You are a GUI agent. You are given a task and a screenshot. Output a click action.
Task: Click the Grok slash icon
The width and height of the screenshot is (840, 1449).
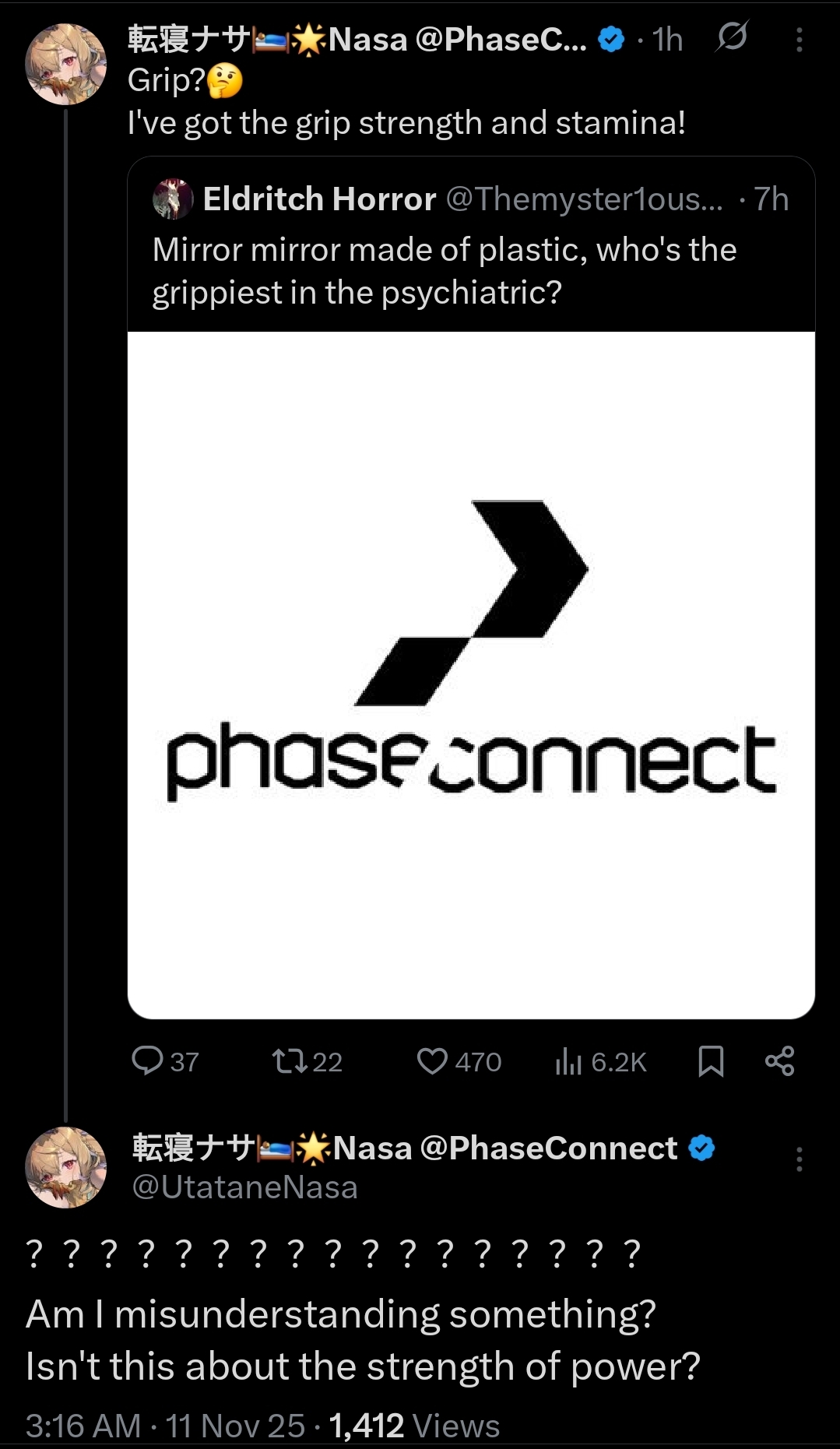click(732, 37)
